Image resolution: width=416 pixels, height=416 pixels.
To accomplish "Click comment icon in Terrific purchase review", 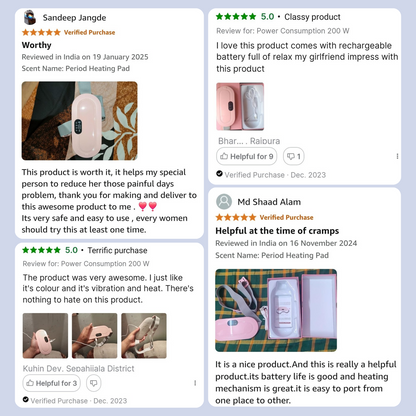I will 94,383.
